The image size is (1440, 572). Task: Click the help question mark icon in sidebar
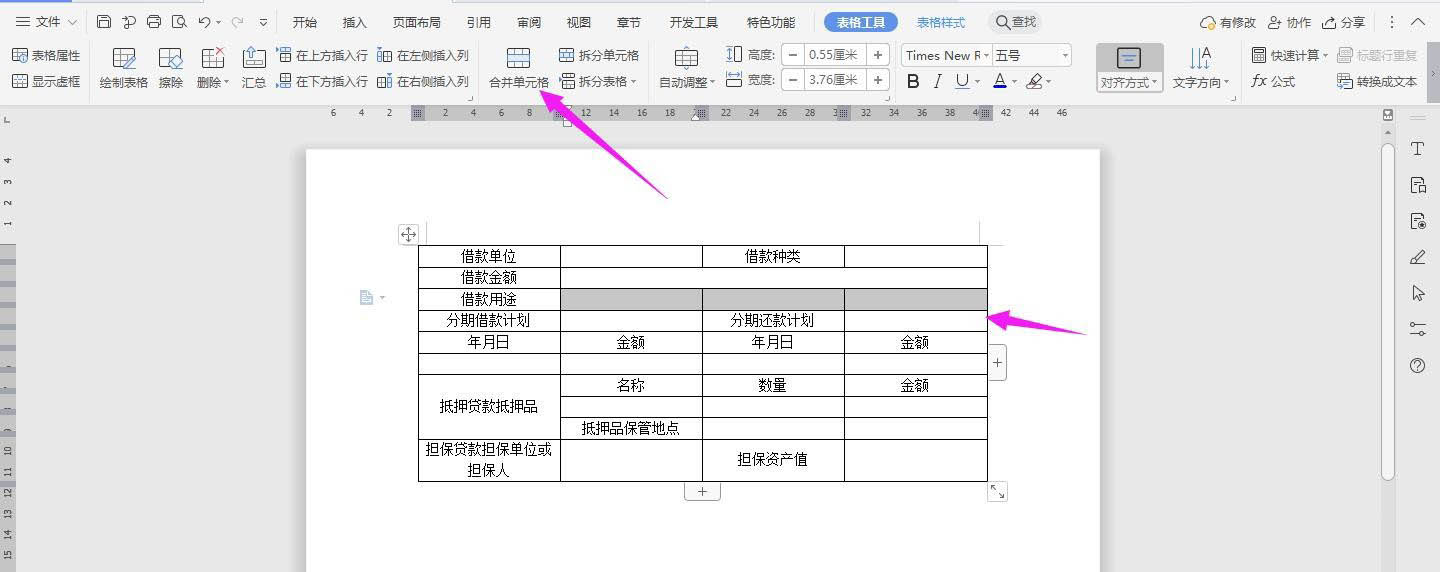point(1417,366)
